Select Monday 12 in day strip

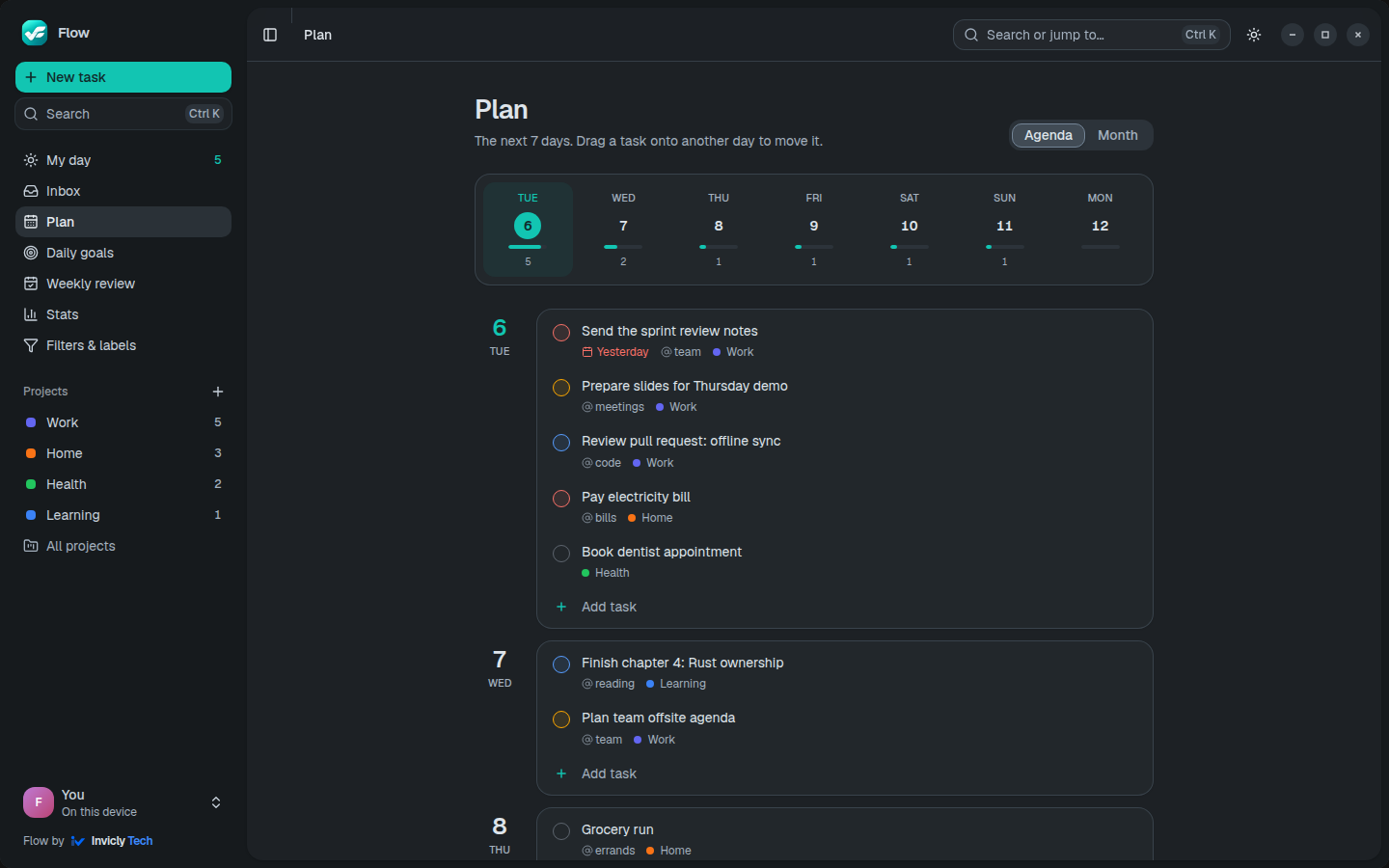pyautogui.click(x=1100, y=230)
